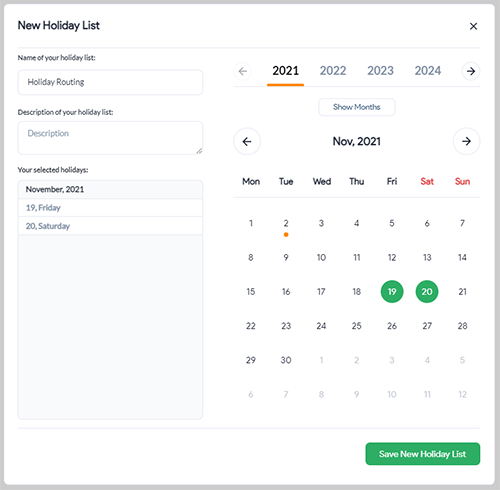
Task: Edit the holiday list name field
Action: tap(110, 82)
